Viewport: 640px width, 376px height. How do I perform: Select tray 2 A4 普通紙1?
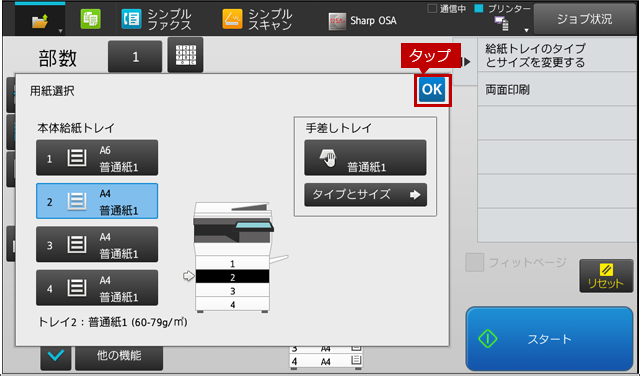click(97, 201)
